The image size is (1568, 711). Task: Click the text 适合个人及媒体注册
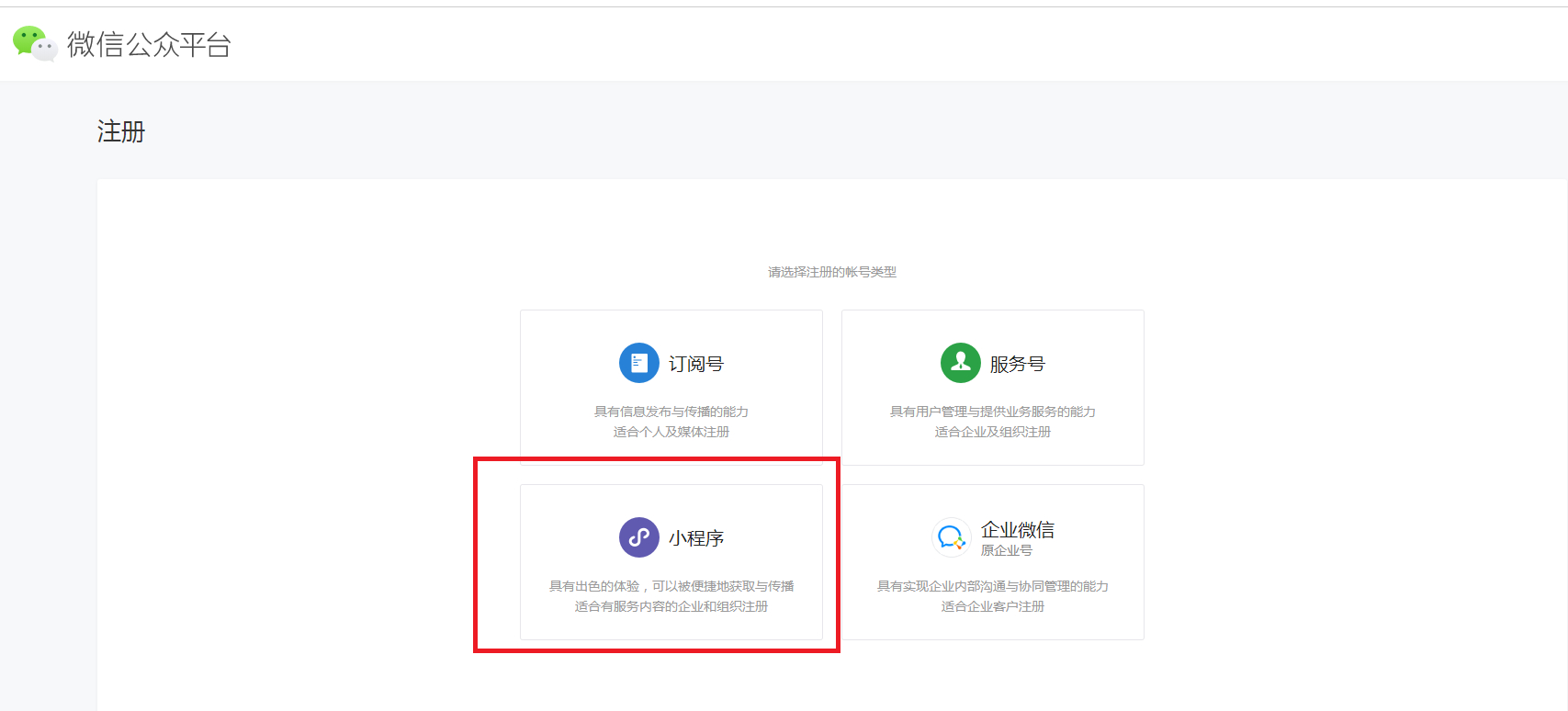[671, 432]
